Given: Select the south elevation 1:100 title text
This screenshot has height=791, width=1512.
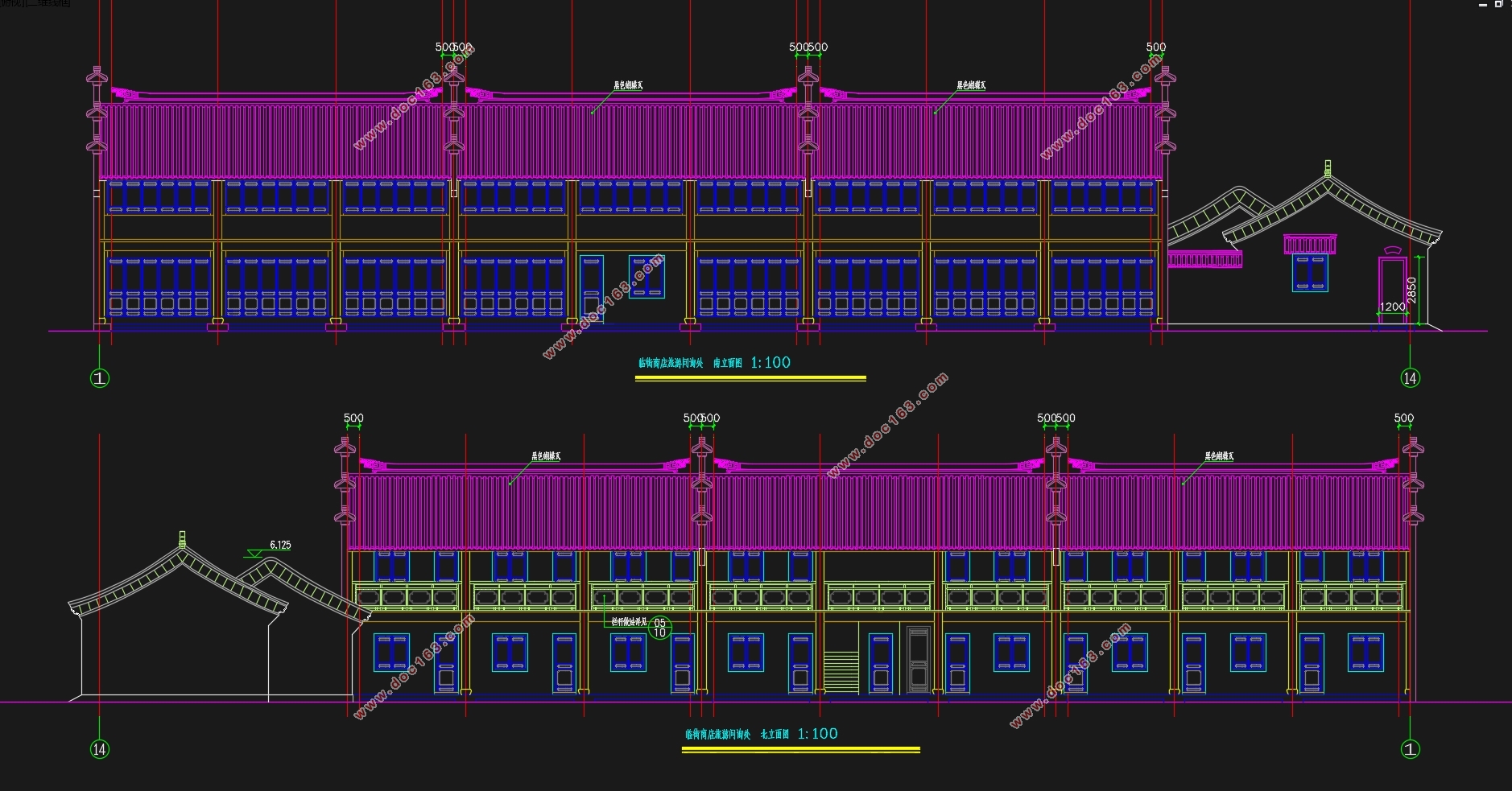Looking at the screenshot, I should point(714,363).
